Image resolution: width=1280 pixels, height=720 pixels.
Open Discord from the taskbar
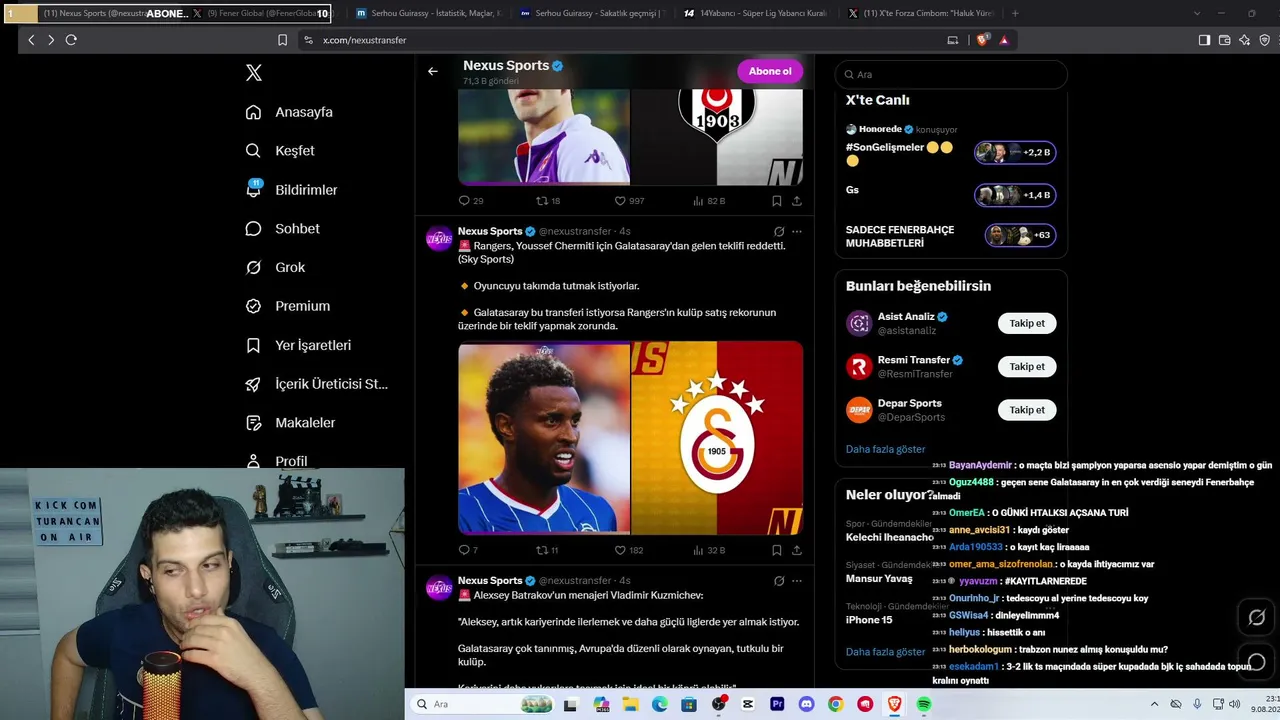tap(806, 704)
